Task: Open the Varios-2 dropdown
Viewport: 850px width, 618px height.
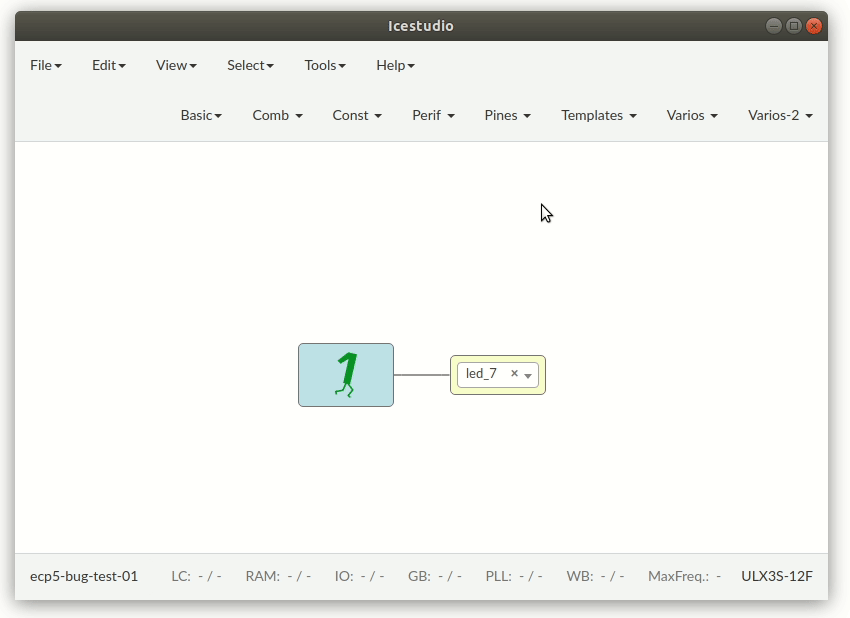Action: 780,115
